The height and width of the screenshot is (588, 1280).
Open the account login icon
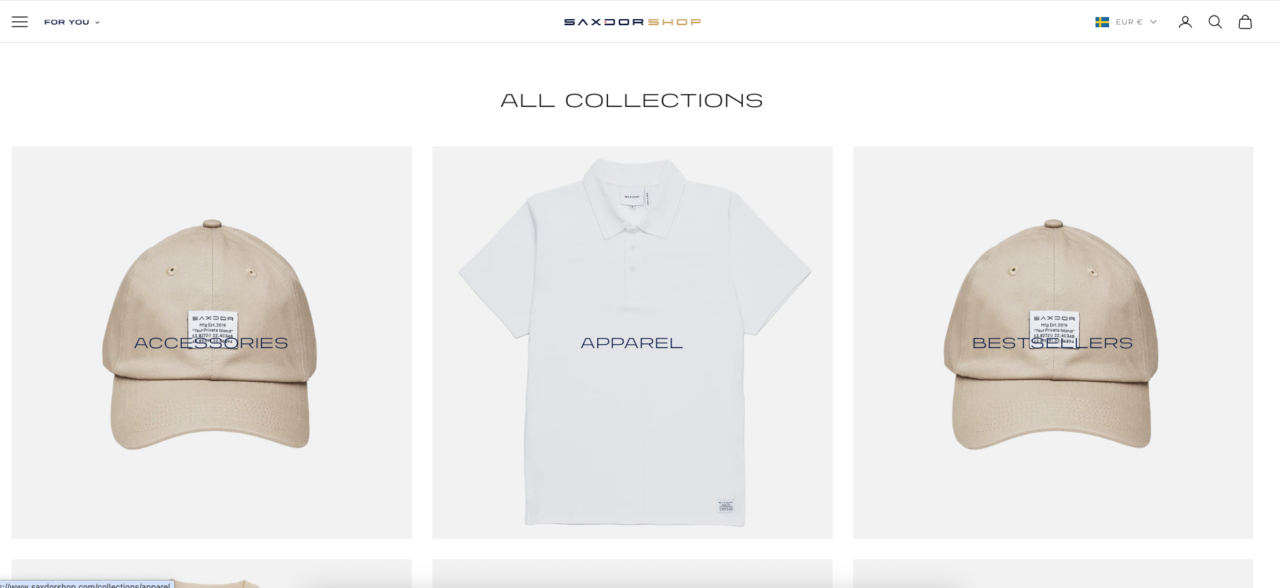(x=1185, y=22)
